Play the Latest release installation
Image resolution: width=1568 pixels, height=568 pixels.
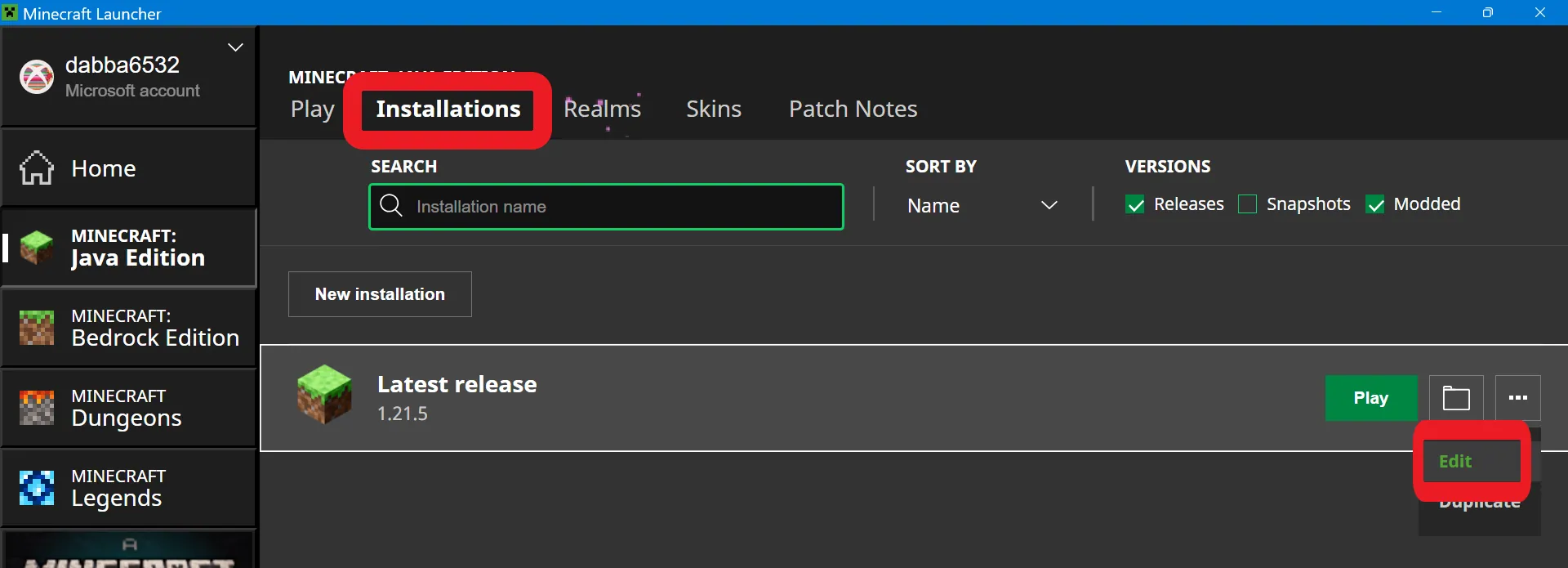point(1371,398)
